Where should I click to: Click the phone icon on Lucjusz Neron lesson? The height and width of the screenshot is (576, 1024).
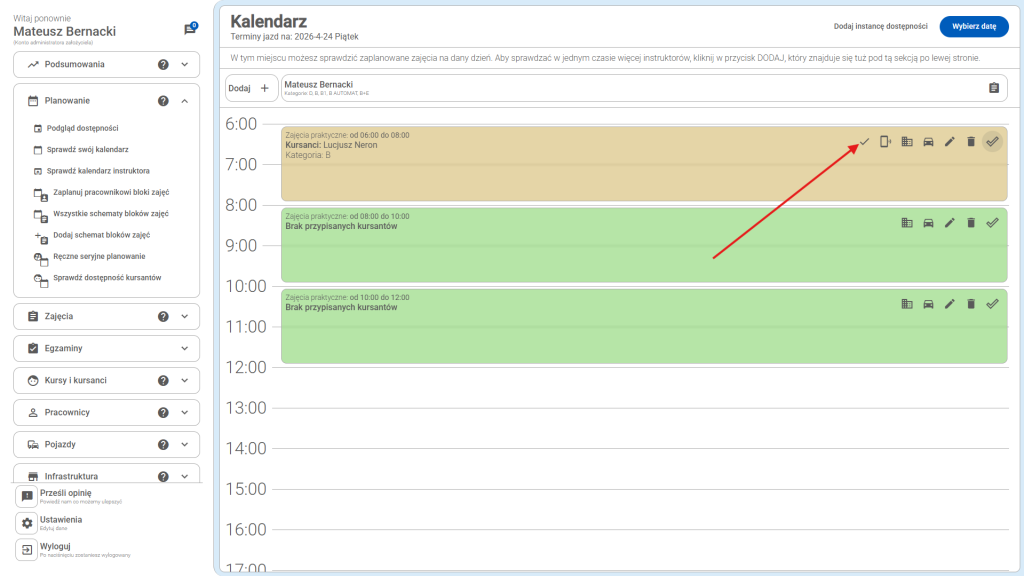(x=885, y=142)
